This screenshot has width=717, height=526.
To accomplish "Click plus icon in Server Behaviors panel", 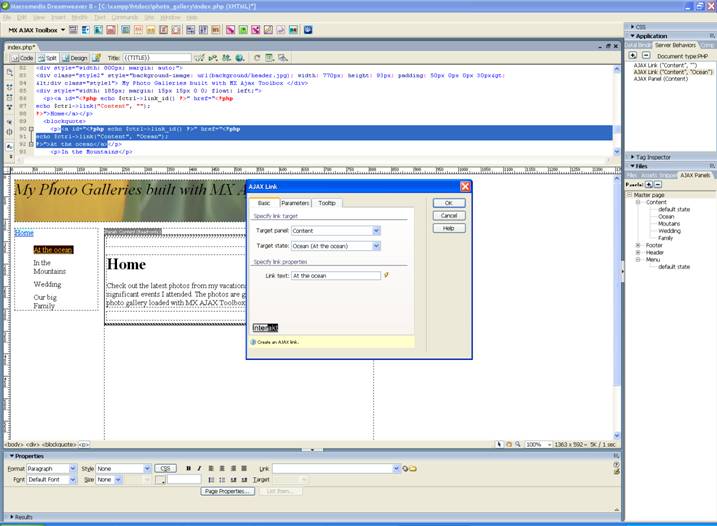I will pos(632,55).
